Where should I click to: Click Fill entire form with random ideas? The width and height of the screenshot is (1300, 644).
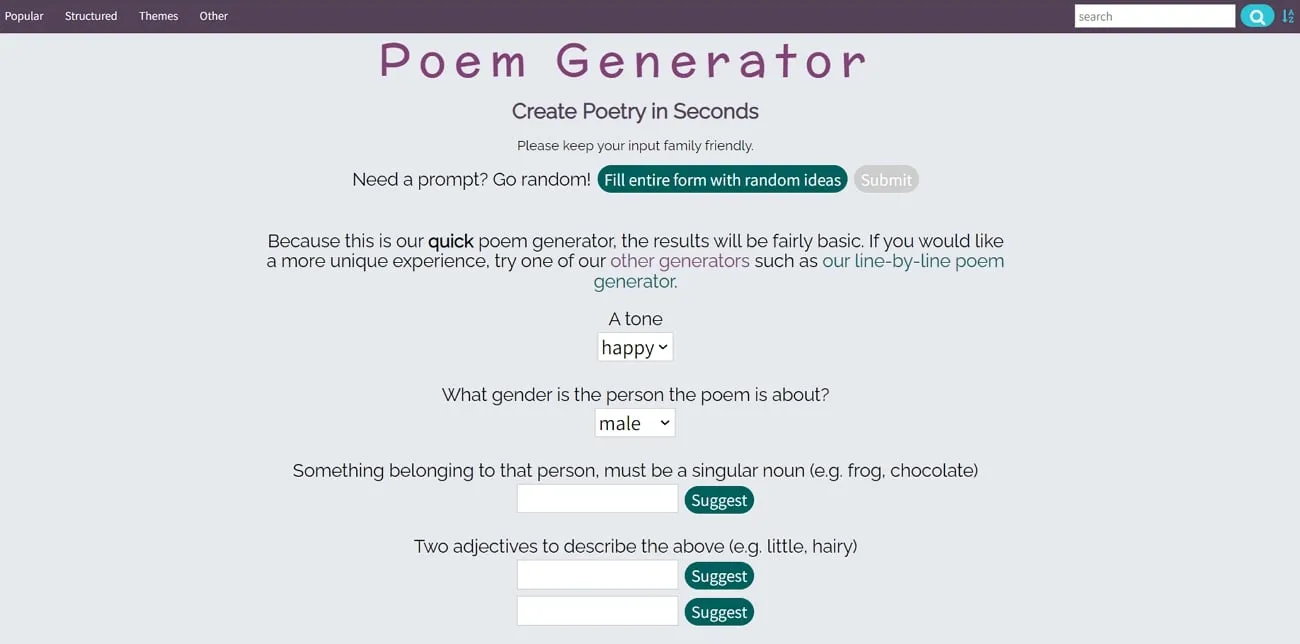coord(722,179)
